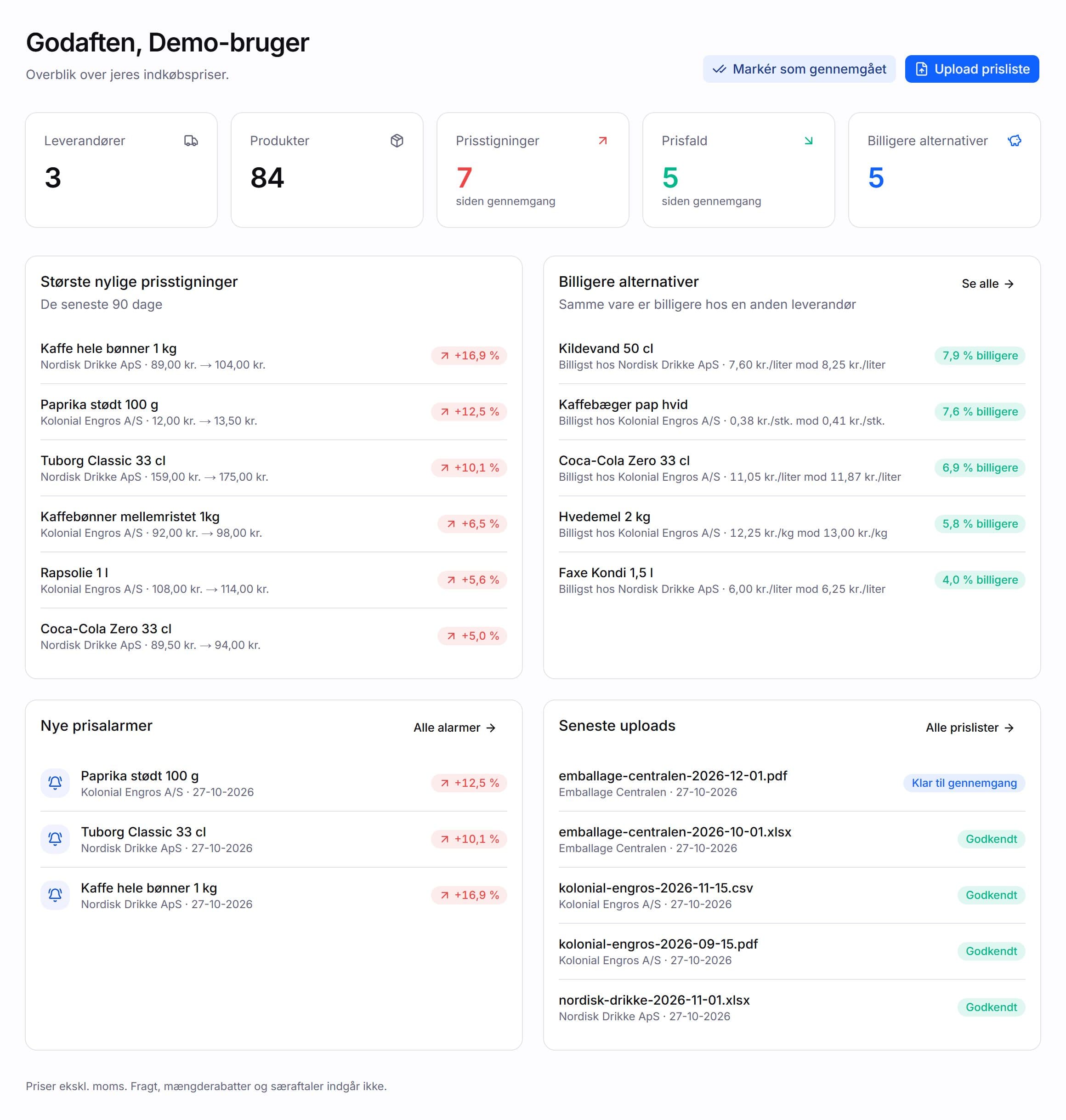The height and width of the screenshot is (1120, 1066).
Task: Upload a new price list
Action: [x=972, y=69]
